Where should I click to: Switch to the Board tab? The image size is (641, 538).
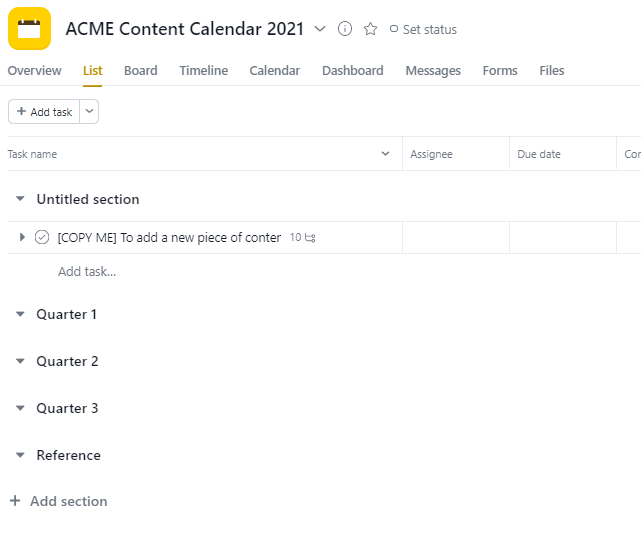click(x=141, y=70)
